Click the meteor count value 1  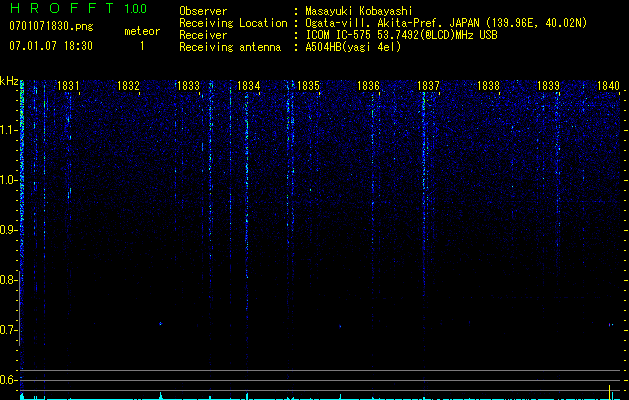(142, 46)
